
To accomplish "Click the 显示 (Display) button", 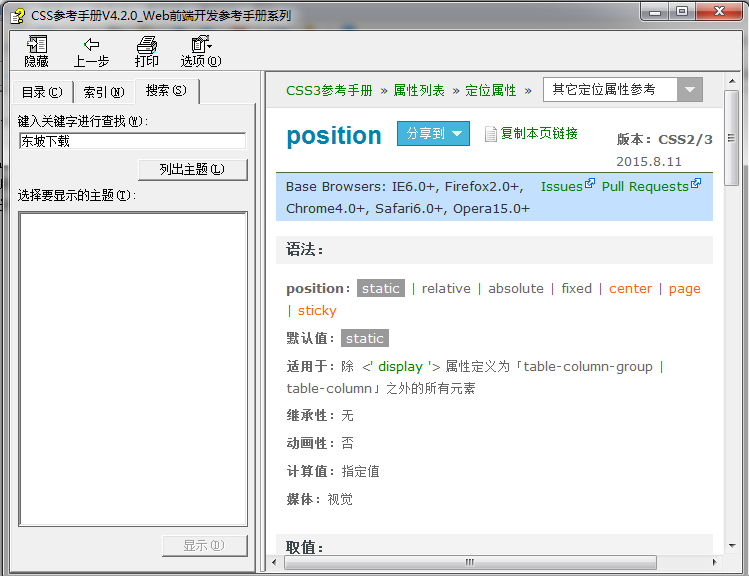I will click(204, 545).
